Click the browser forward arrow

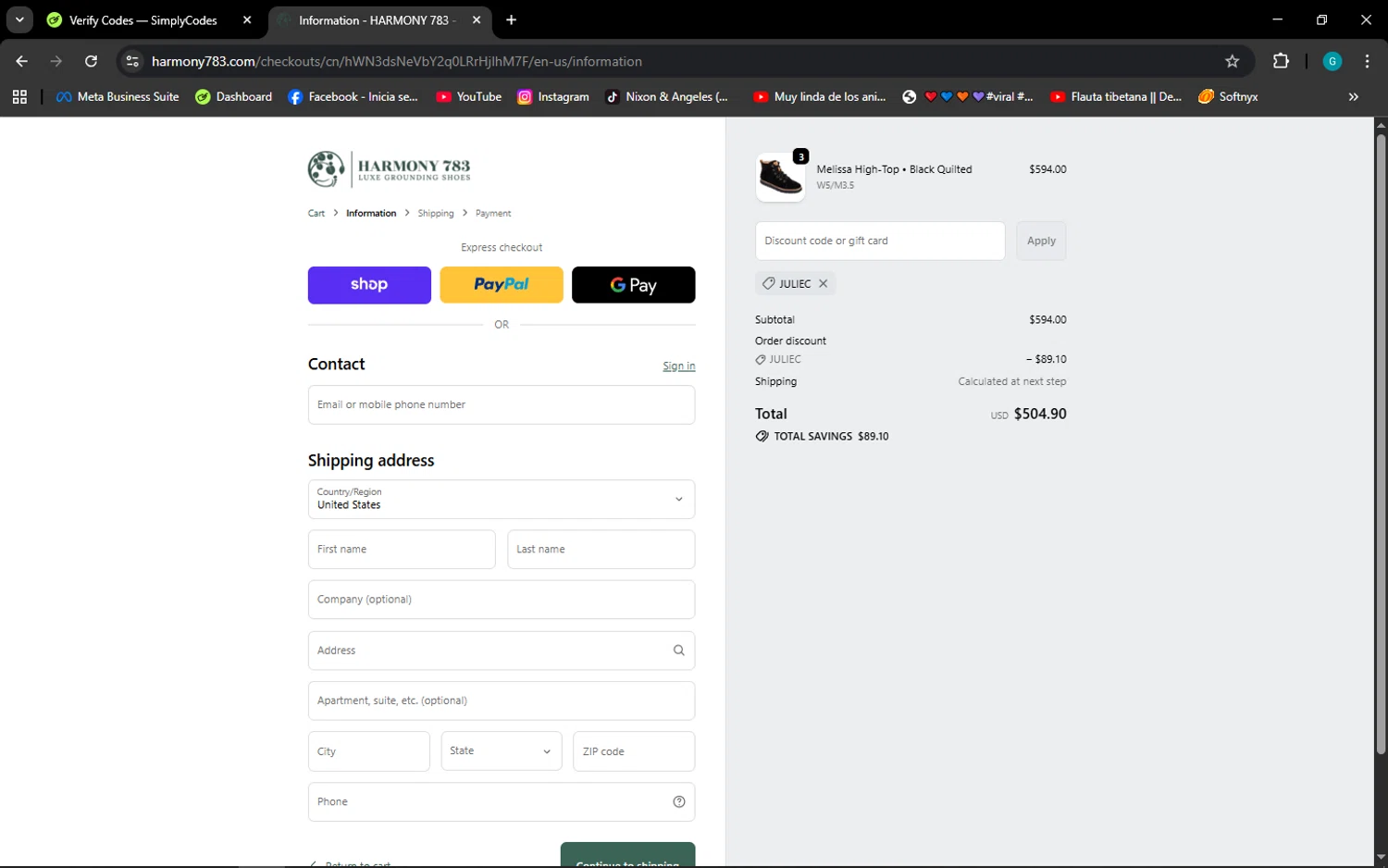click(x=56, y=61)
